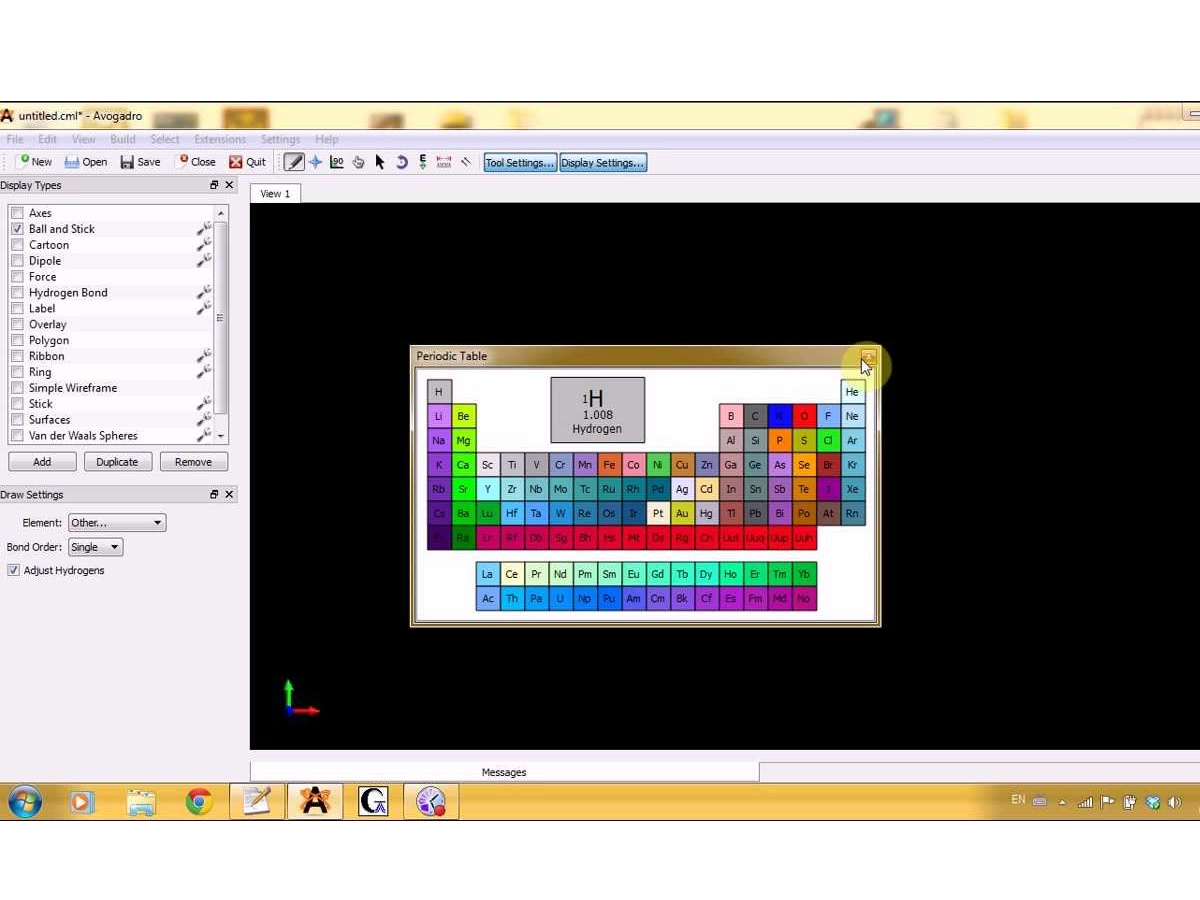Select the Navigate tool star icon
Image resolution: width=1200 pixels, height=900 pixels.
315,162
